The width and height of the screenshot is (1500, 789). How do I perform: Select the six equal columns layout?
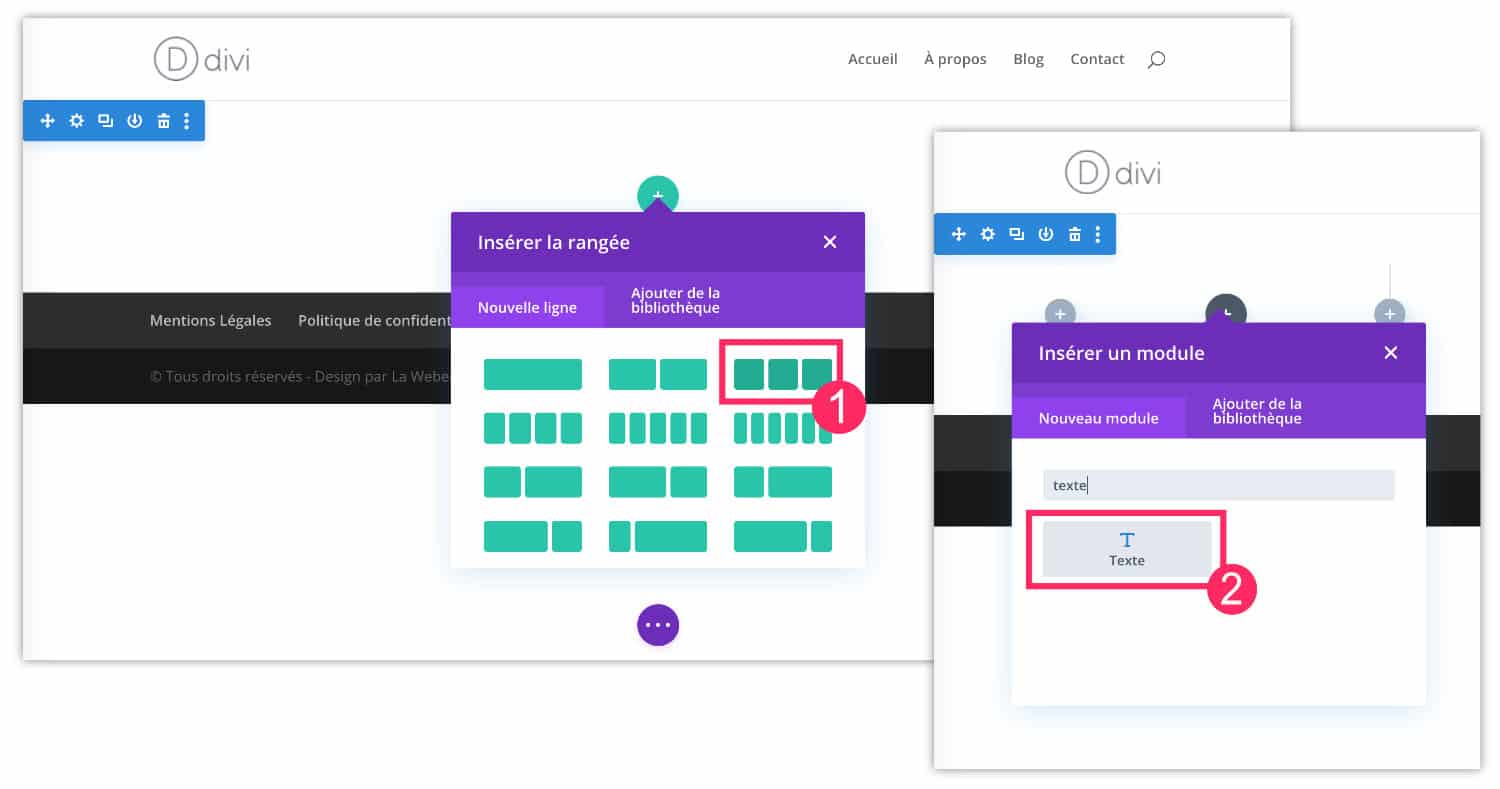point(783,428)
